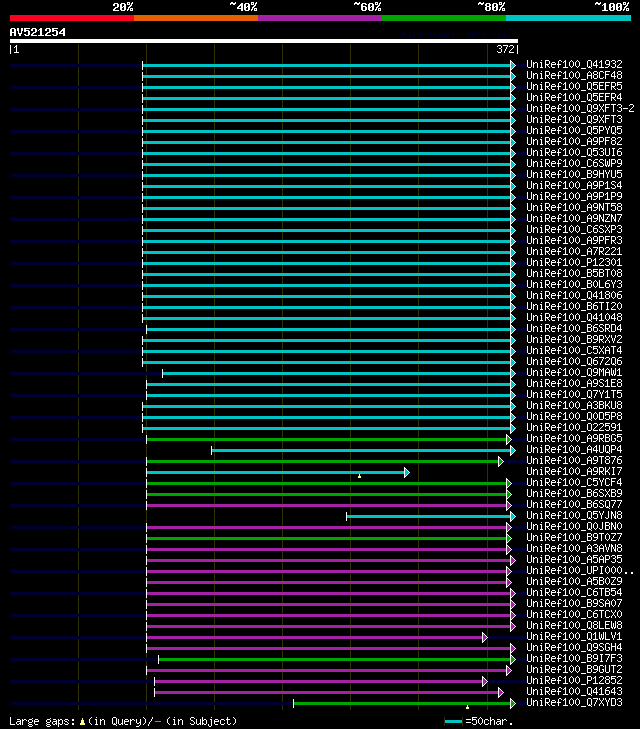The image size is (640, 729).
Task: Select the UniRef100_Q8LEW8 label
Action: pyautogui.click(x=574, y=625)
